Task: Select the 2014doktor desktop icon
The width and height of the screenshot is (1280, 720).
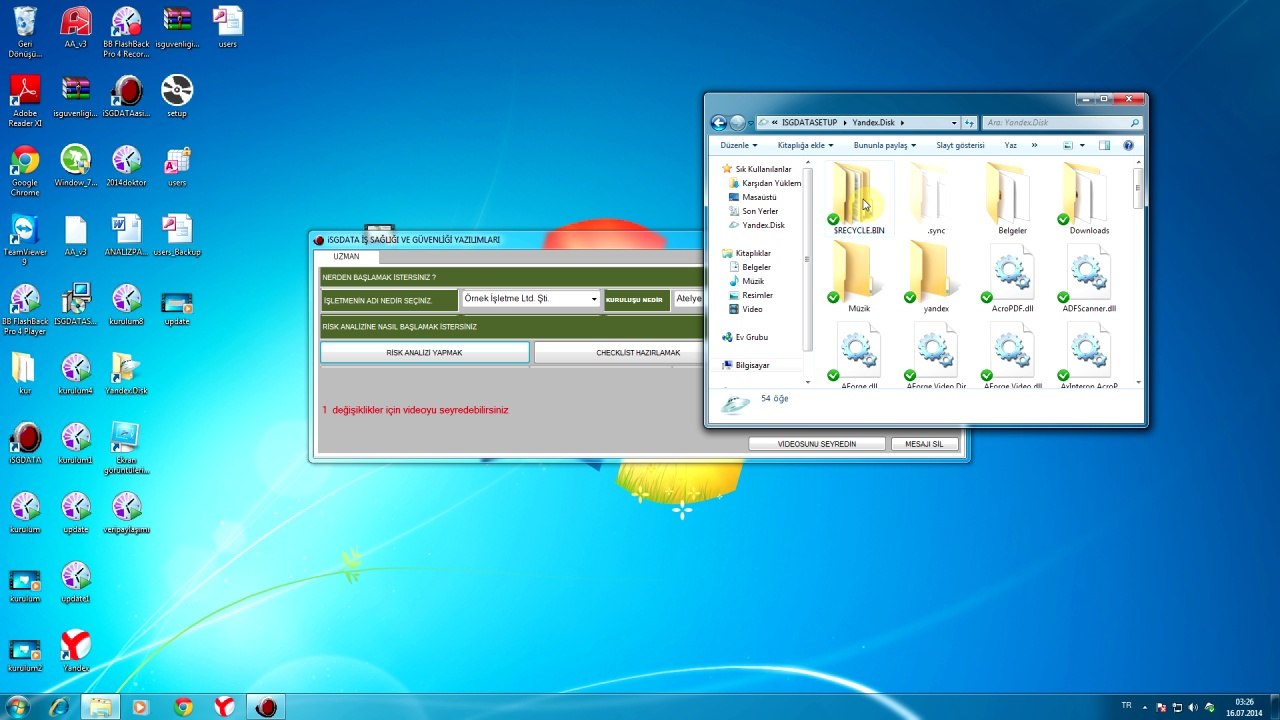Action: click(126, 166)
